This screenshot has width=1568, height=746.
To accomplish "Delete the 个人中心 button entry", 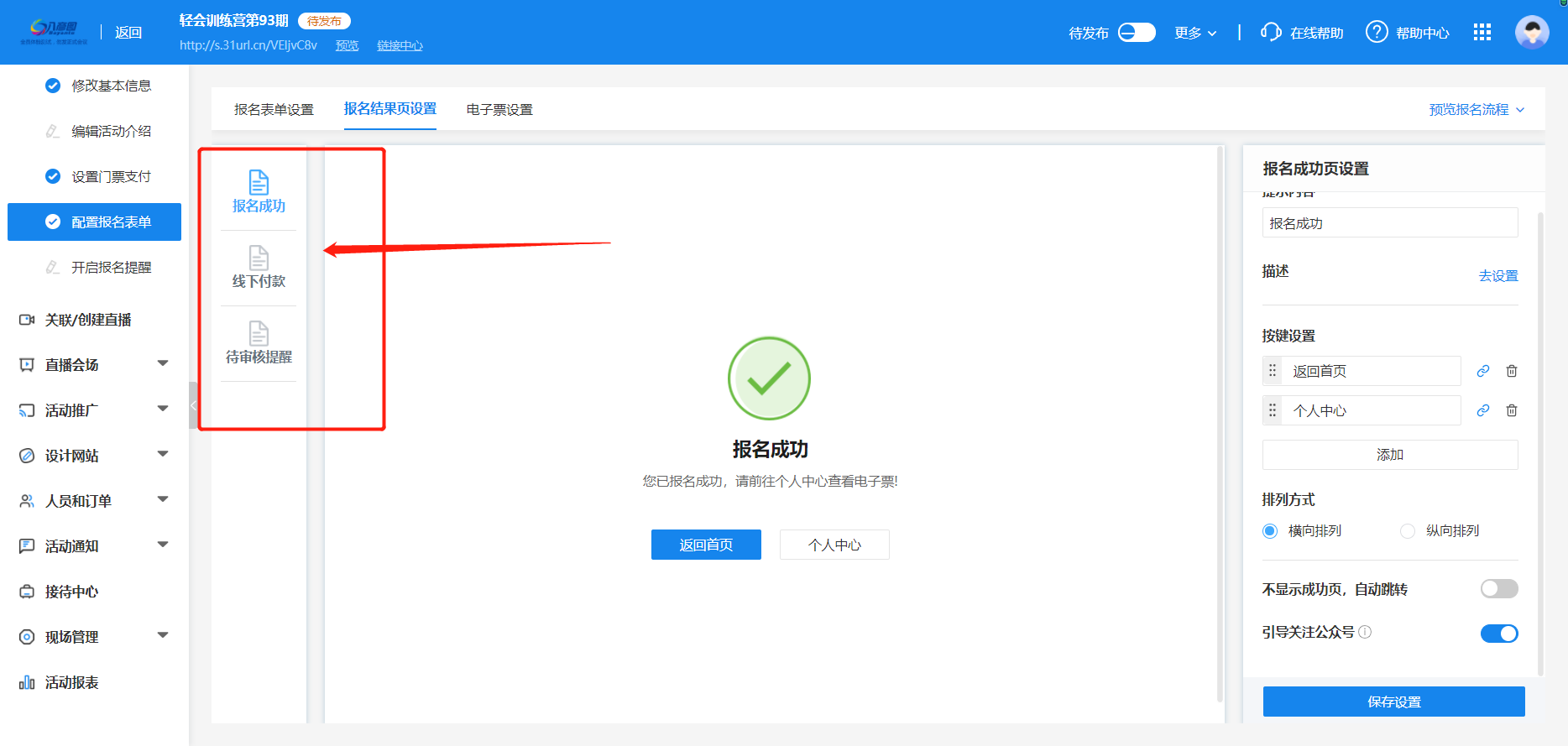I will (x=1512, y=410).
